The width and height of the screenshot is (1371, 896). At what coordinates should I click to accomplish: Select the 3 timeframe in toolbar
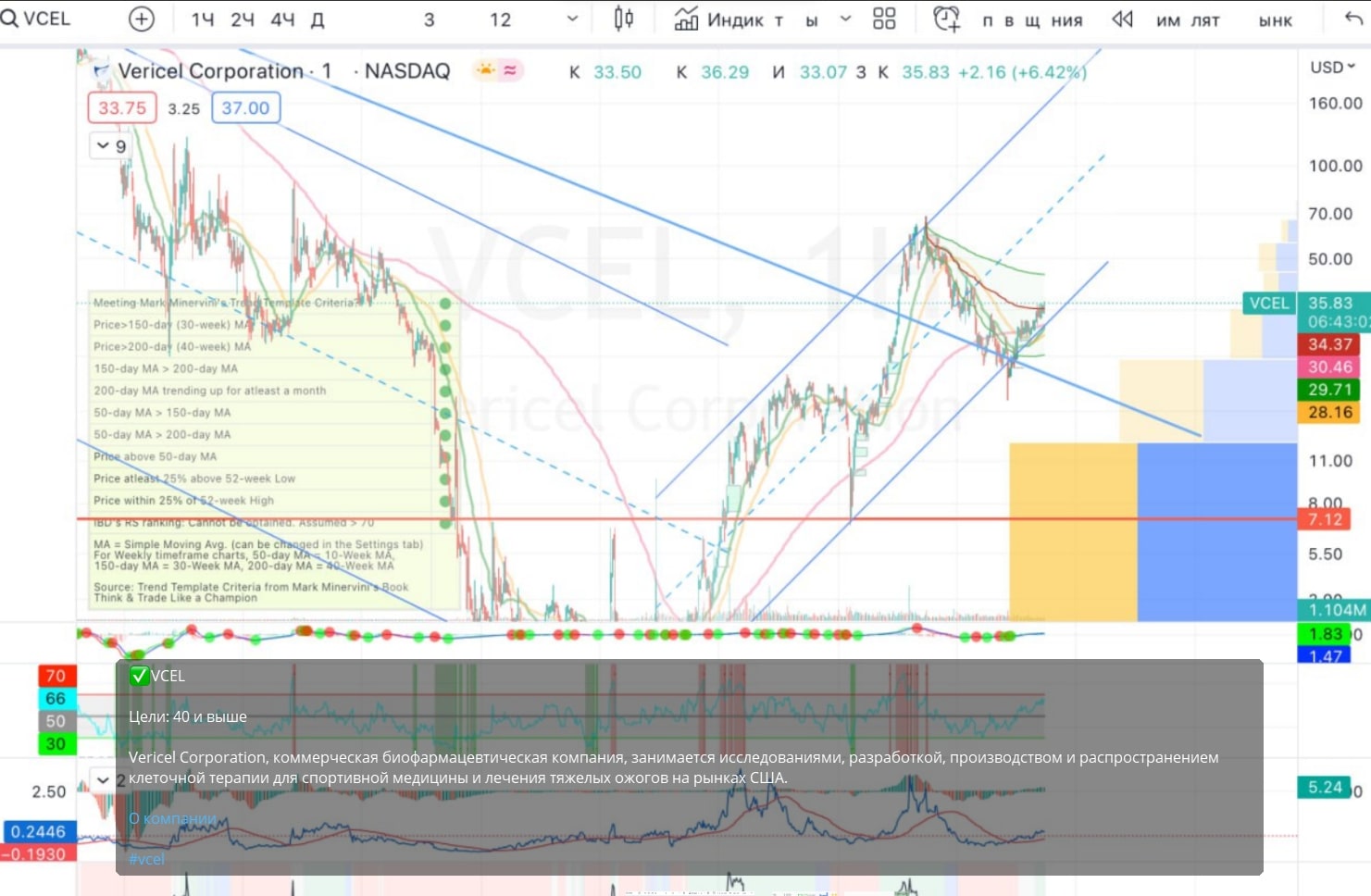tap(429, 19)
